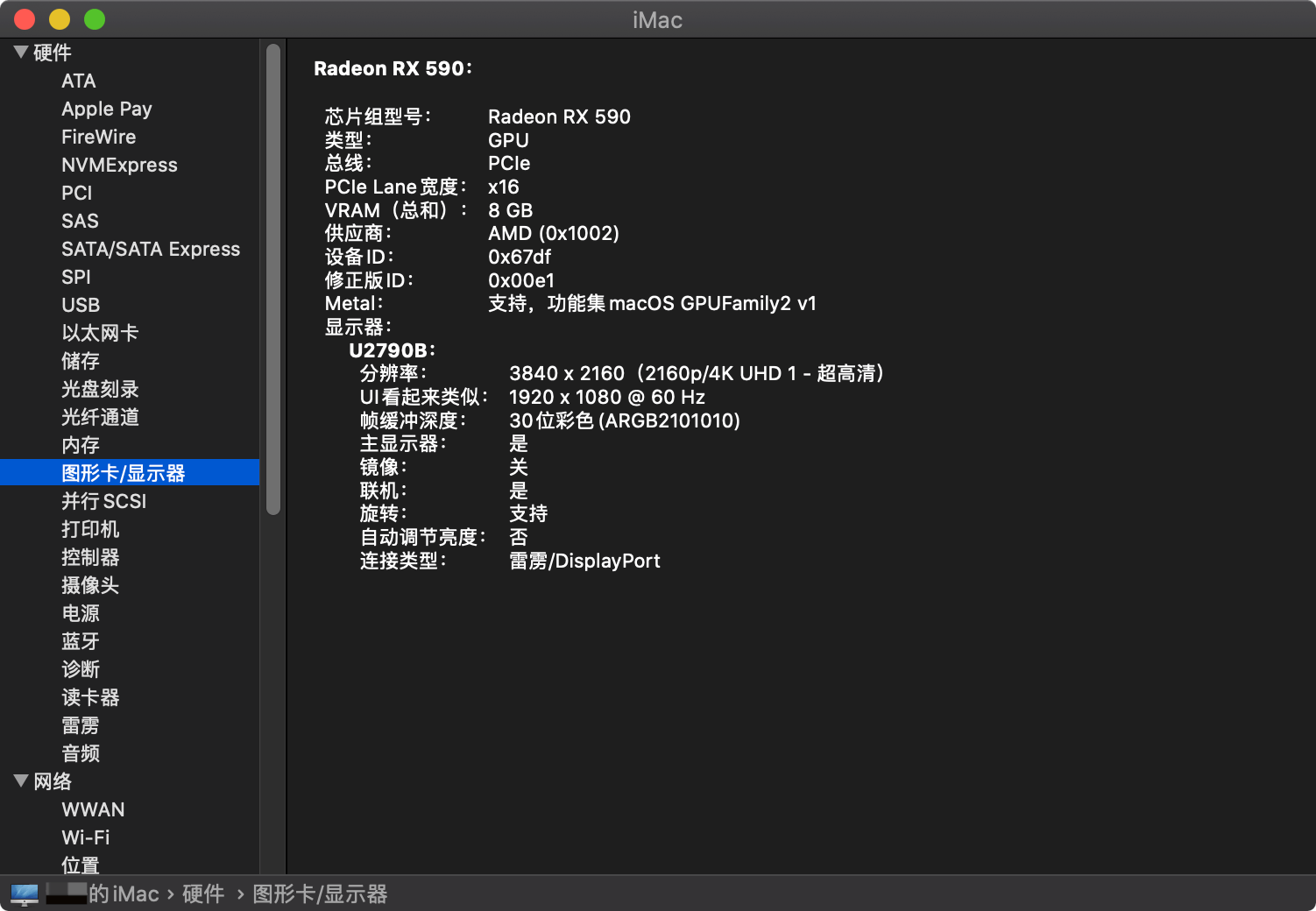
Task: Open the 位置 locations entry
Action: [81, 865]
